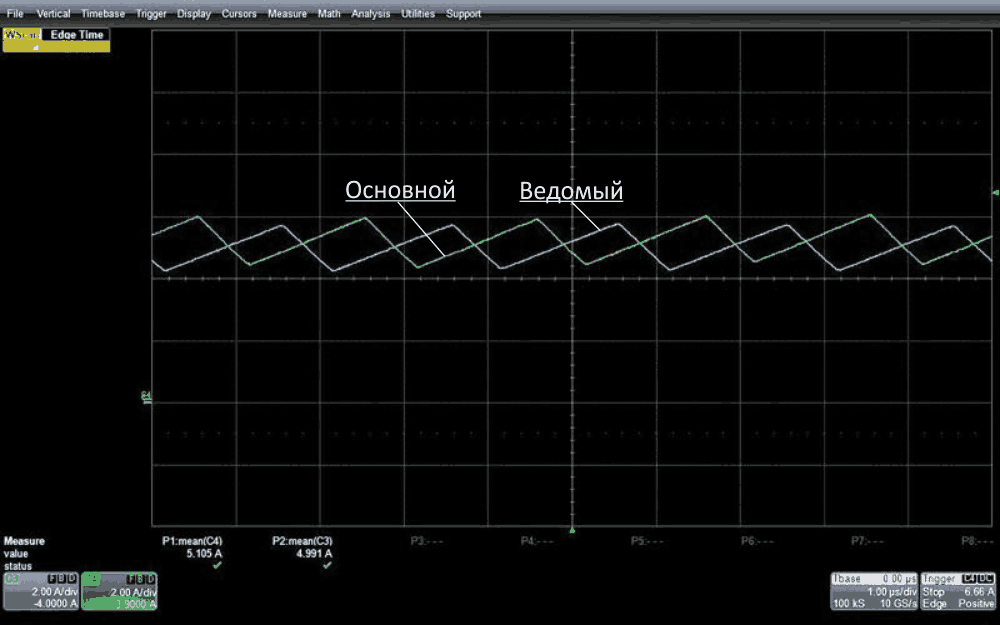Open the Support menu
This screenshot has height=625, width=1000.
click(x=463, y=13)
